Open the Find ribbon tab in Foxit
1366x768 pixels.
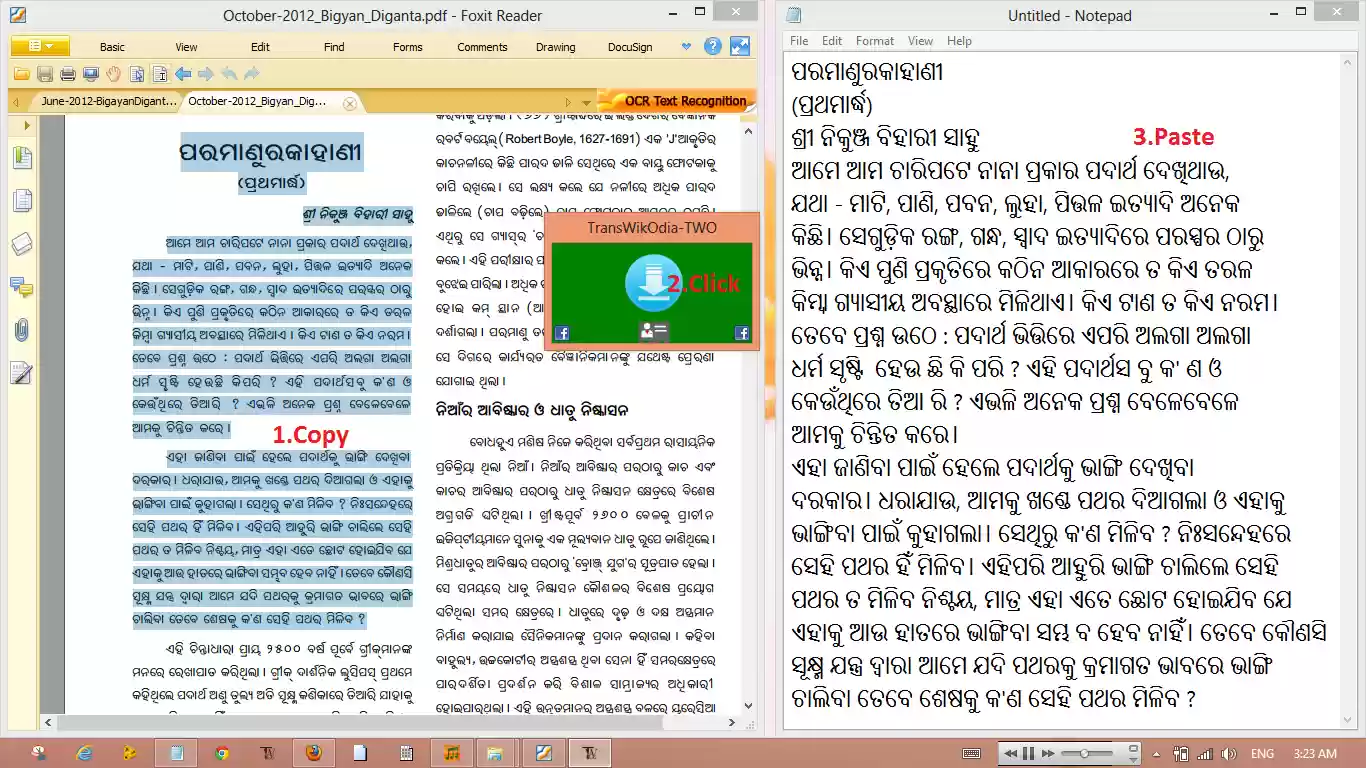pyautogui.click(x=334, y=47)
